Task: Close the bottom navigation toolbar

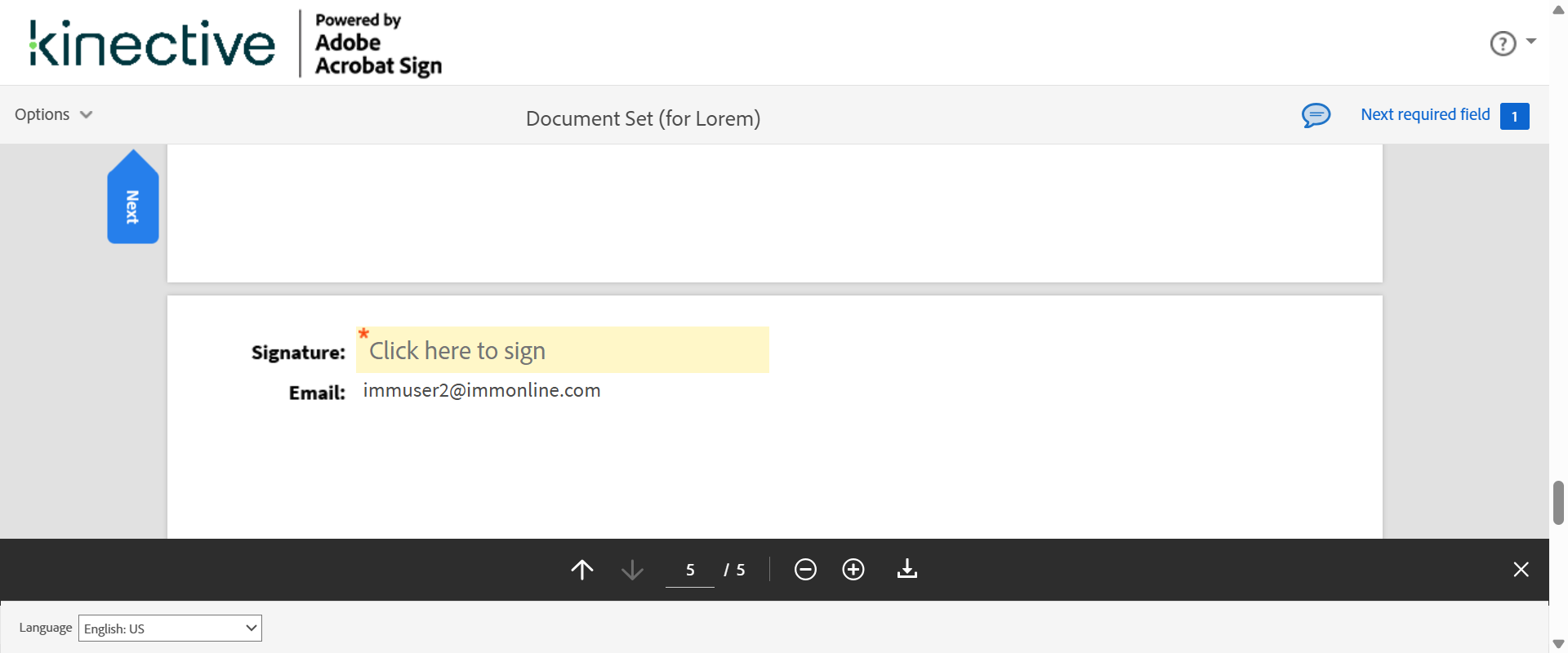Action: point(1521,569)
